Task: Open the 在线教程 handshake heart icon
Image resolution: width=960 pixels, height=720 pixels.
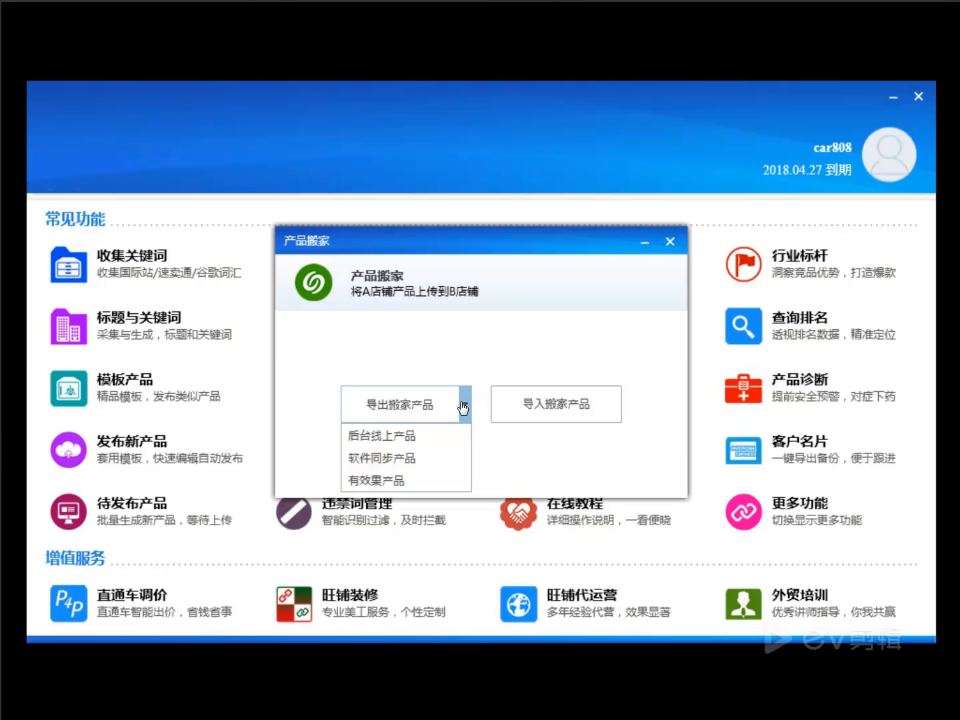Action: click(519, 513)
